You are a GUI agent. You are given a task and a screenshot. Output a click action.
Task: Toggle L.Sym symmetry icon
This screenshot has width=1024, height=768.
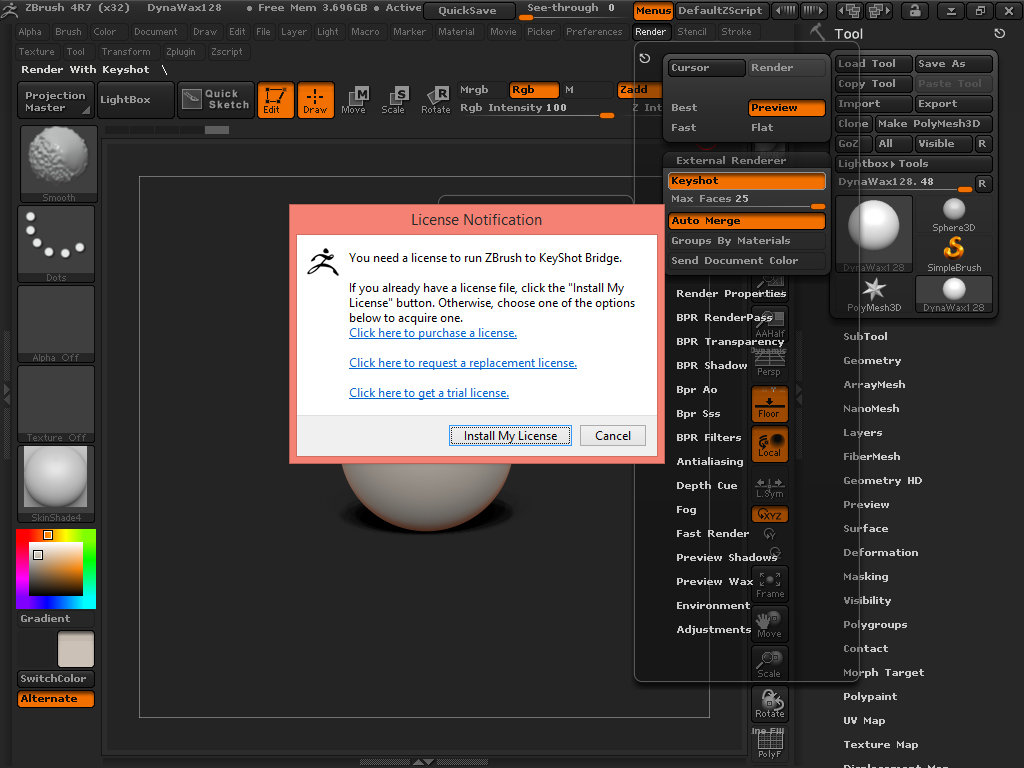769,487
